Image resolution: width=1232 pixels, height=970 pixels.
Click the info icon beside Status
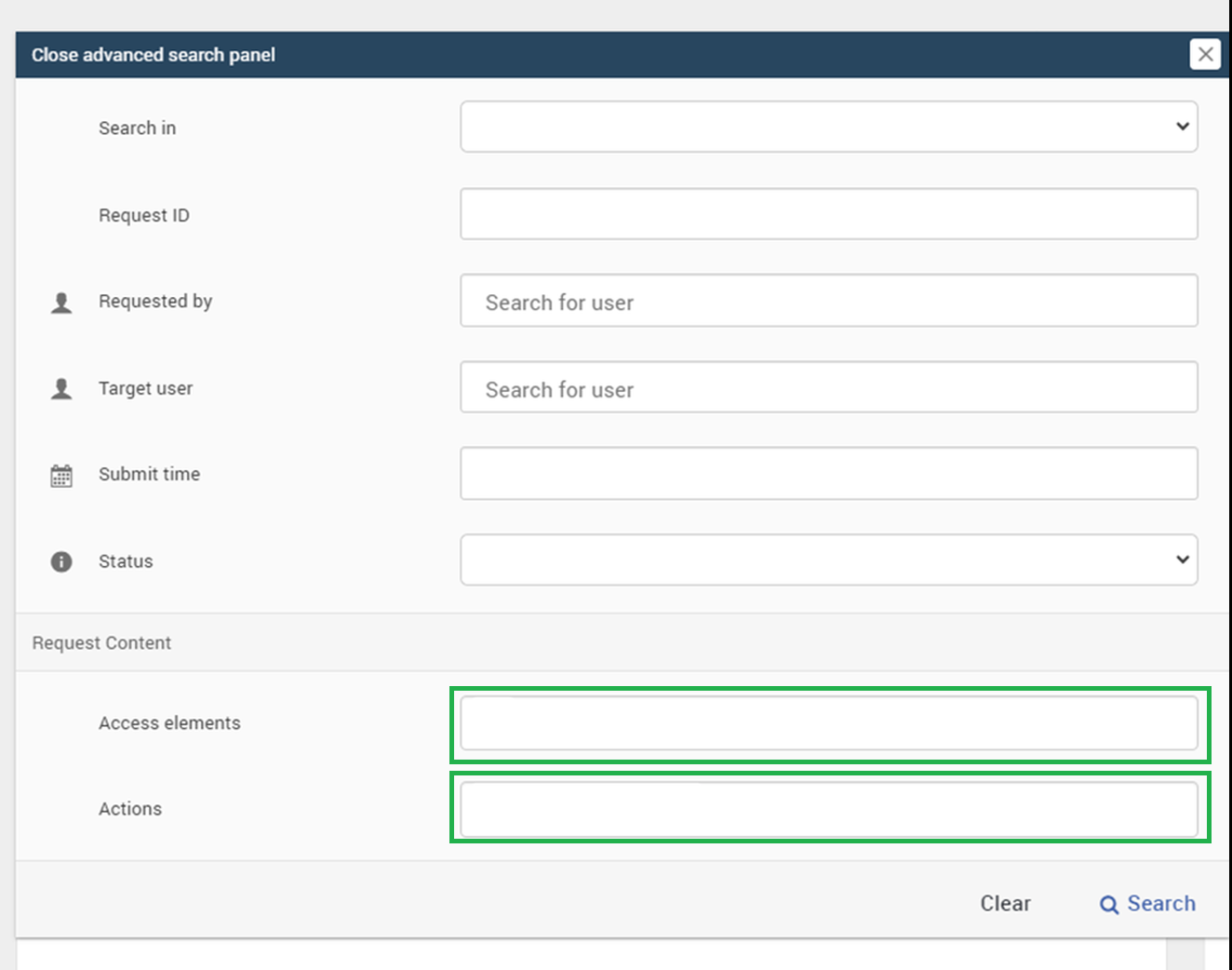coord(61,561)
